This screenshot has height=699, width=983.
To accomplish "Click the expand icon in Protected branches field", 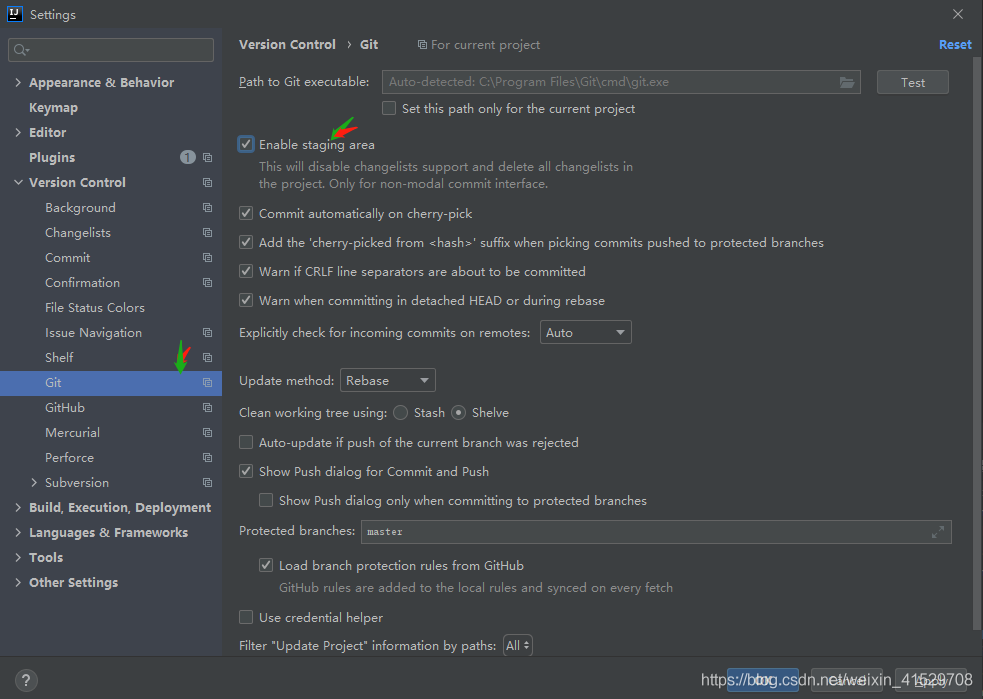I will click(937, 532).
